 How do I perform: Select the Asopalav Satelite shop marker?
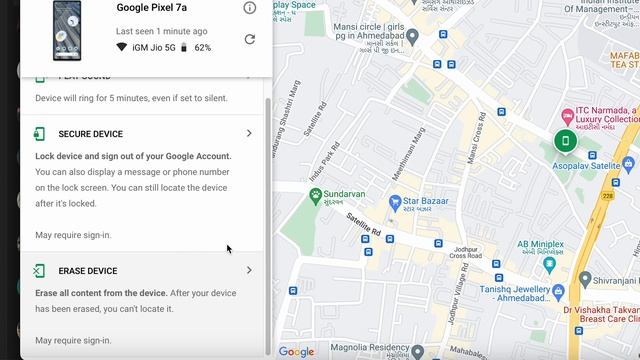coord(629,164)
